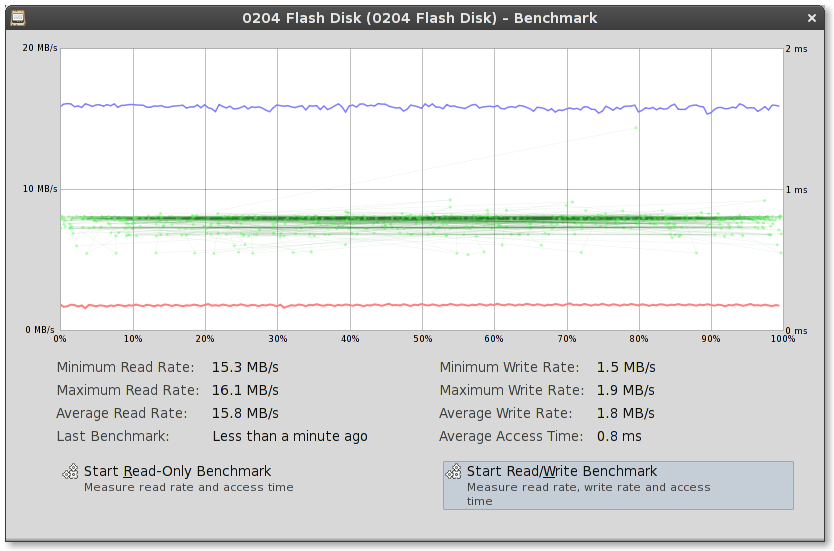
Task: Select the Average Access Time value 0.8 ms
Action: click(619, 436)
